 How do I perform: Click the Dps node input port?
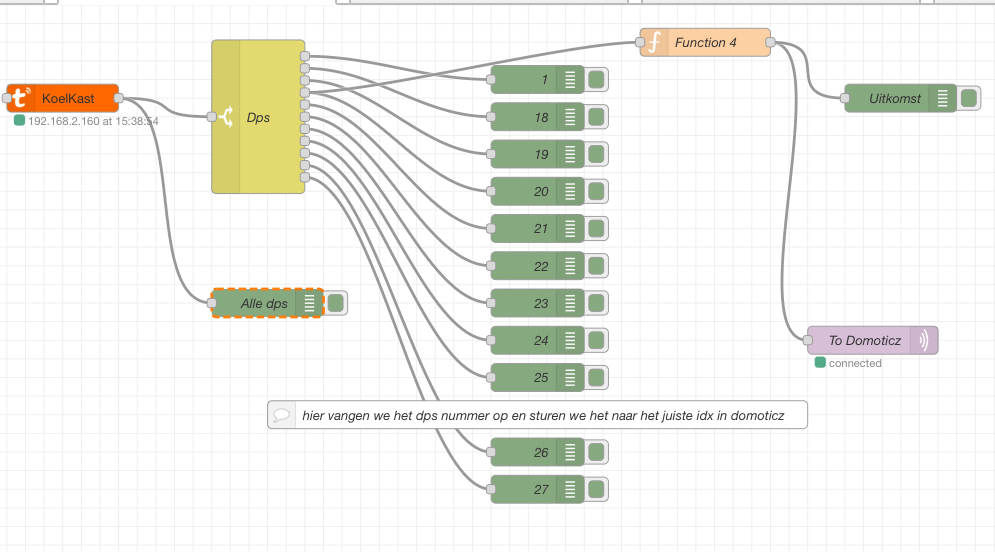[x=212, y=117]
